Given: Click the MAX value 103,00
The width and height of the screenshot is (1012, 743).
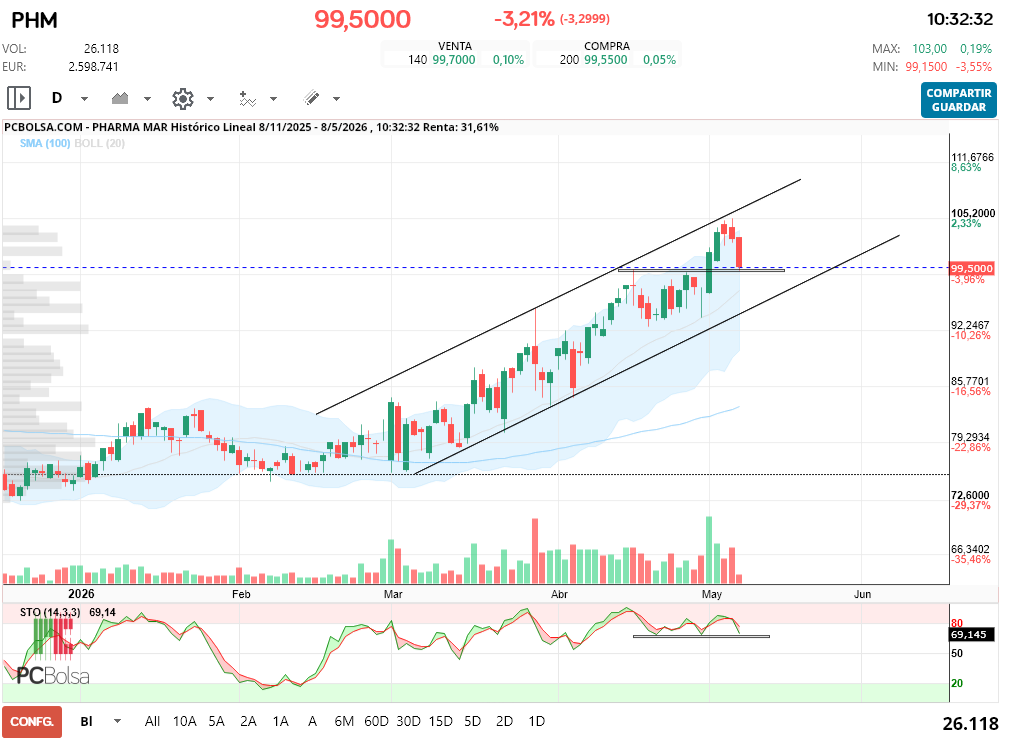Looking at the screenshot, I should [x=929, y=49].
